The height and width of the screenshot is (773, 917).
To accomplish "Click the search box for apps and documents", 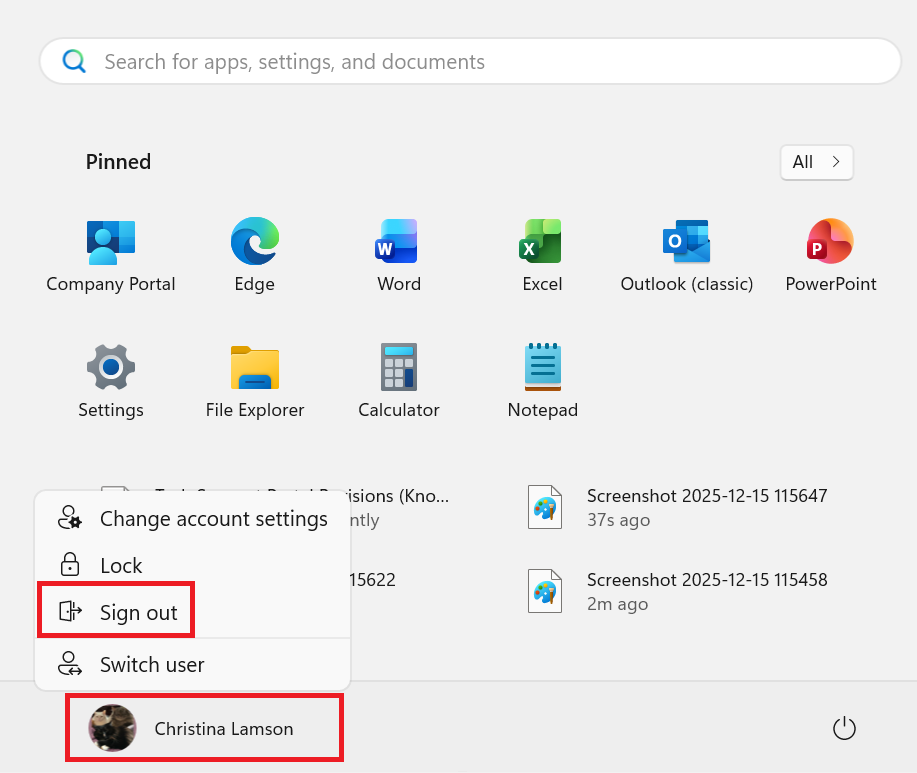I will click(x=470, y=62).
